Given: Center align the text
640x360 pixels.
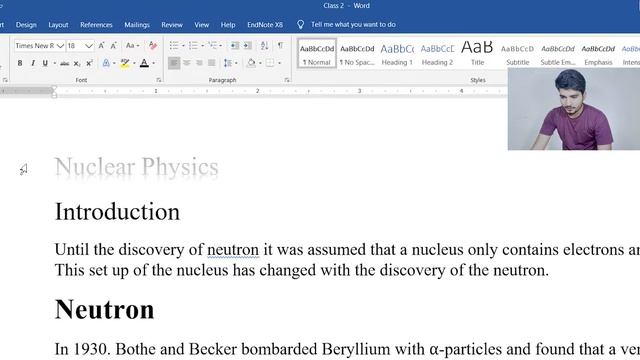Looking at the screenshot, I should click(187, 63).
